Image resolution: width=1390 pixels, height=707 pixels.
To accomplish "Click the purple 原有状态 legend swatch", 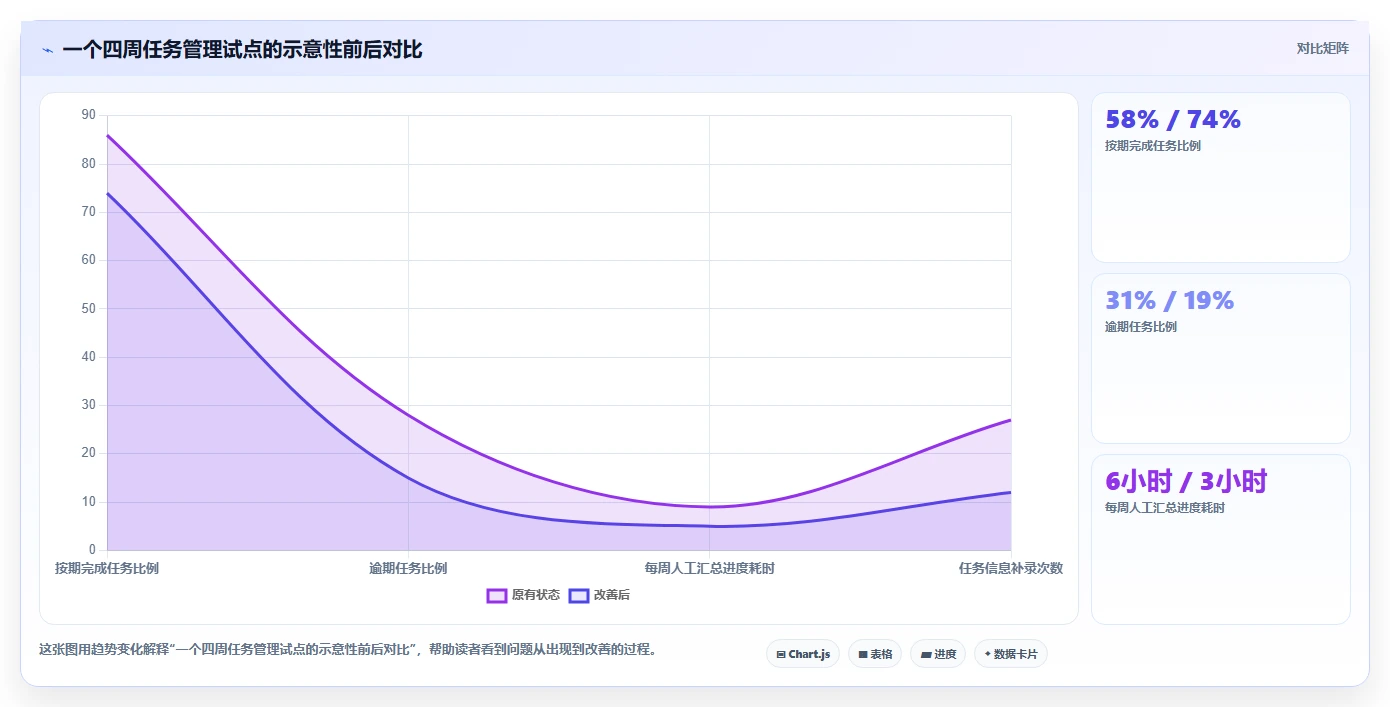I will pyautogui.click(x=497, y=595).
